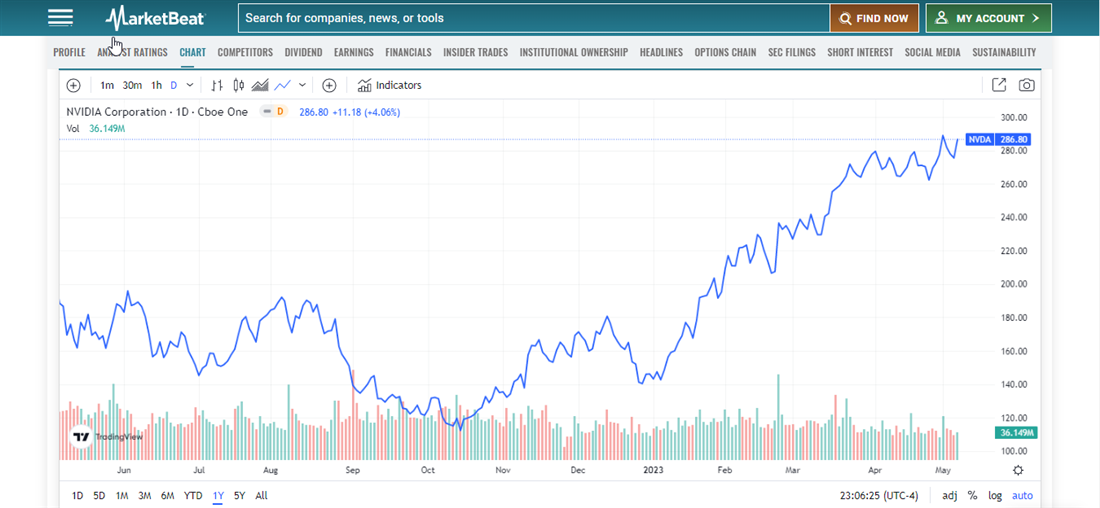Screen dimensions: 1100x508
Task: Set the interval to 1m
Action: 107,86
